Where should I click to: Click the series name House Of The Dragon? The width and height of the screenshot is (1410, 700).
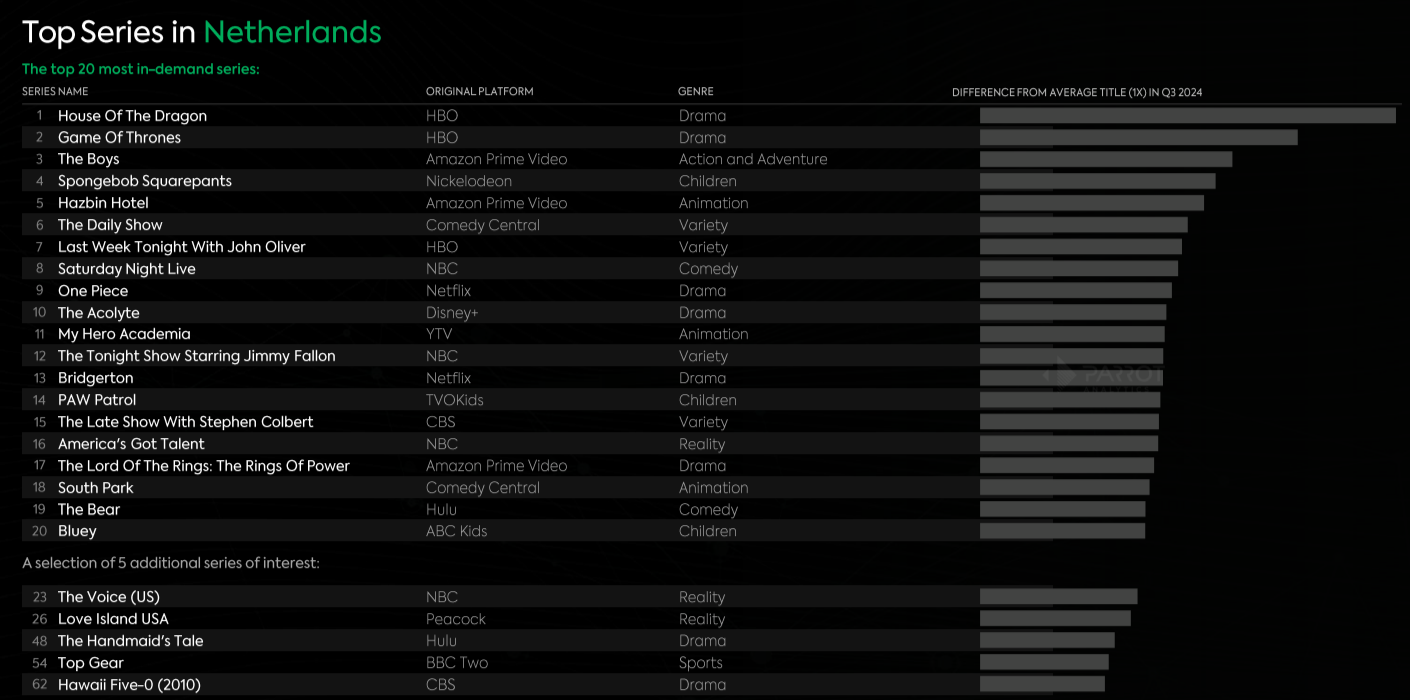[132, 116]
